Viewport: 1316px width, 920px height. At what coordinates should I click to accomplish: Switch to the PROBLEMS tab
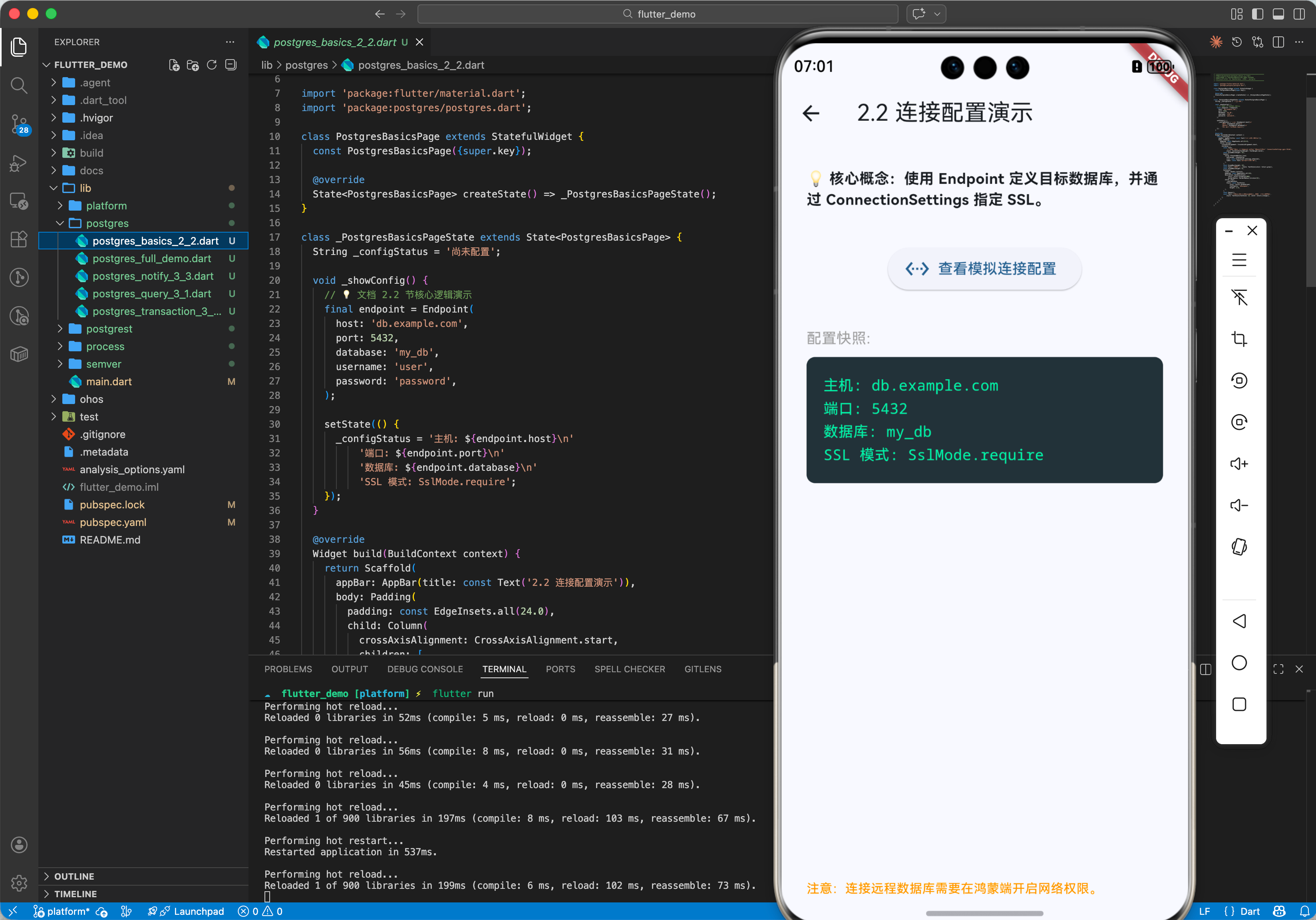click(288, 669)
